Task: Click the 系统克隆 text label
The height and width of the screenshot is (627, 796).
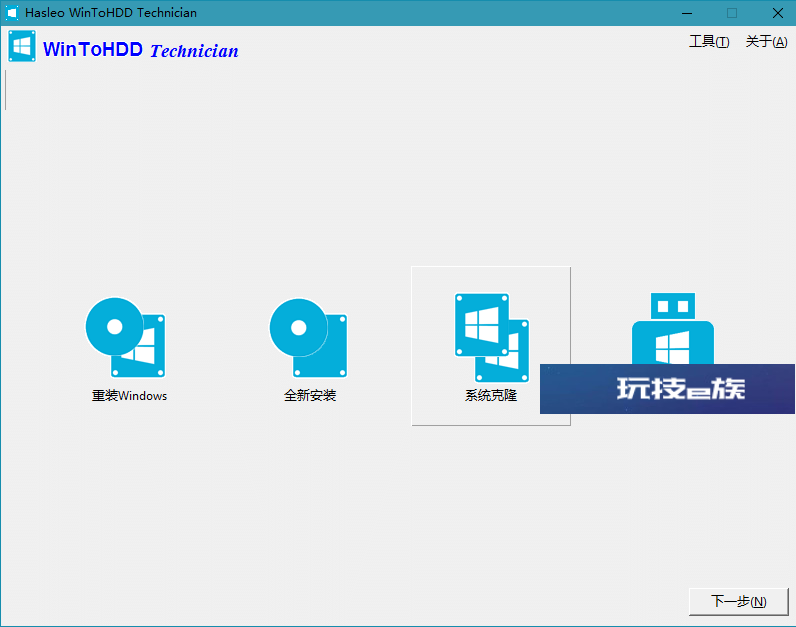Action: 491,395
